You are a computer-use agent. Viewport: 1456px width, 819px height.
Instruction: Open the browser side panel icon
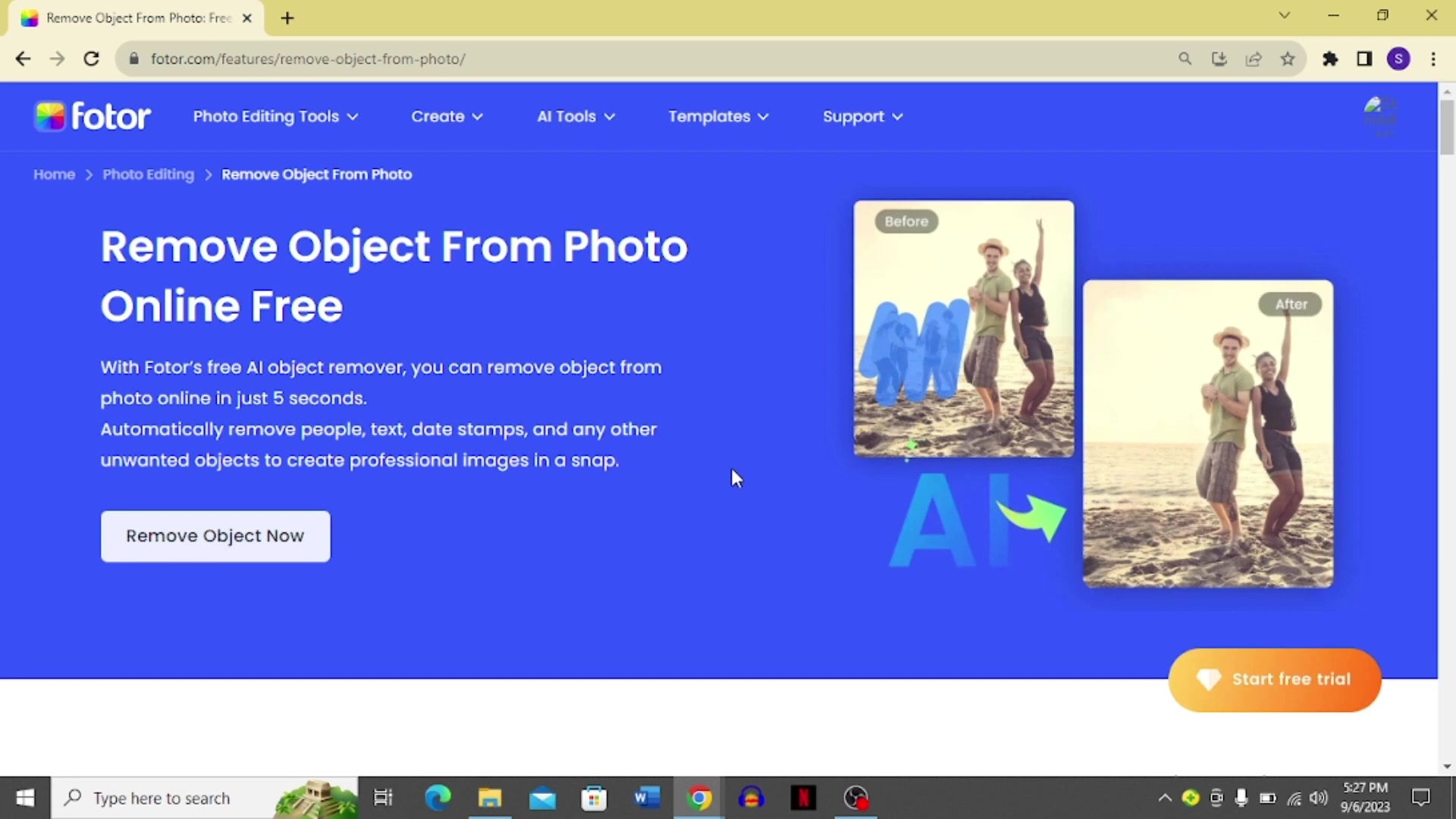point(1364,58)
